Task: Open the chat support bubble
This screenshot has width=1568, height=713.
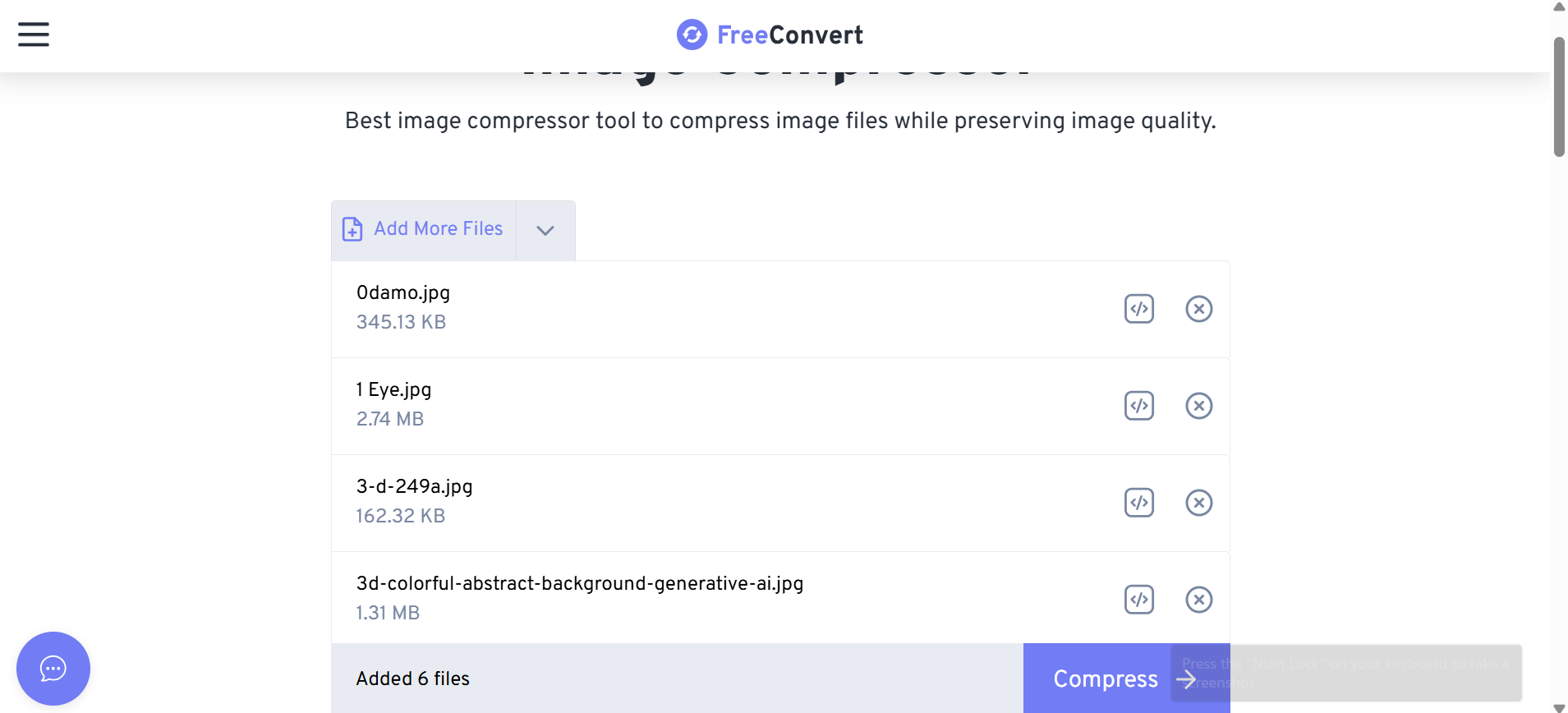Action: tap(53, 668)
